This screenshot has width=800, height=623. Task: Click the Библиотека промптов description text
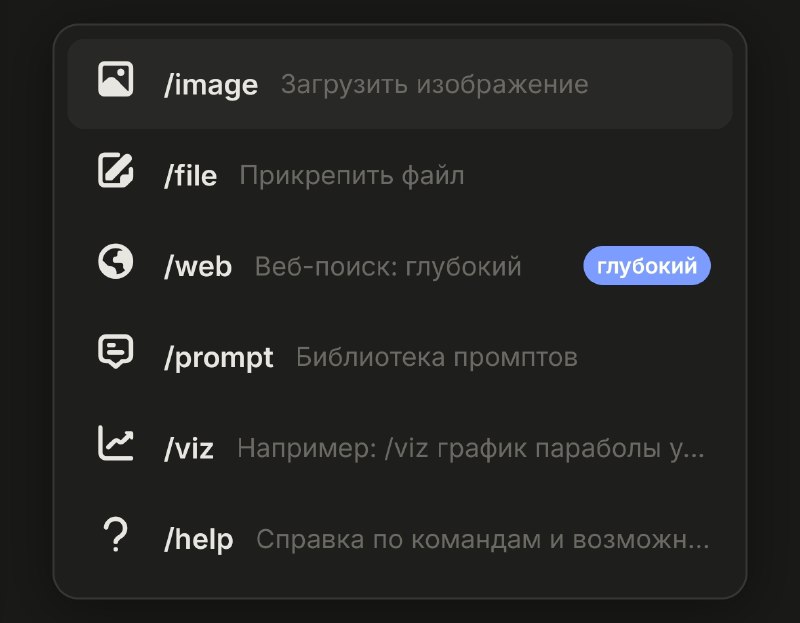coord(437,358)
